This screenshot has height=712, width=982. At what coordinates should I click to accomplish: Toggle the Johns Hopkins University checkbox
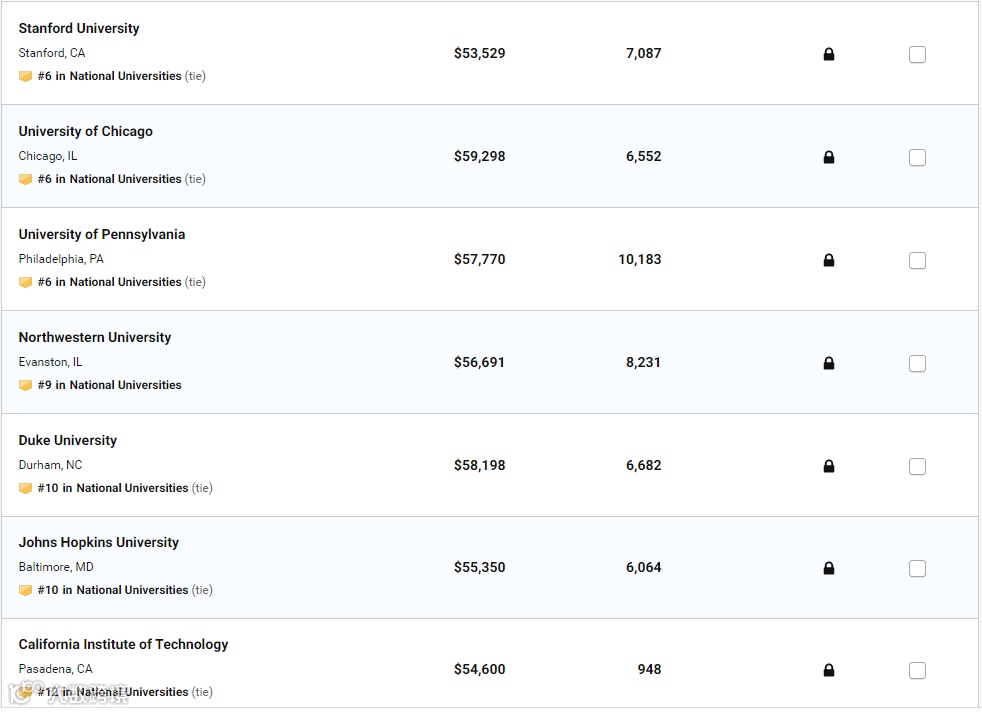pos(917,569)
